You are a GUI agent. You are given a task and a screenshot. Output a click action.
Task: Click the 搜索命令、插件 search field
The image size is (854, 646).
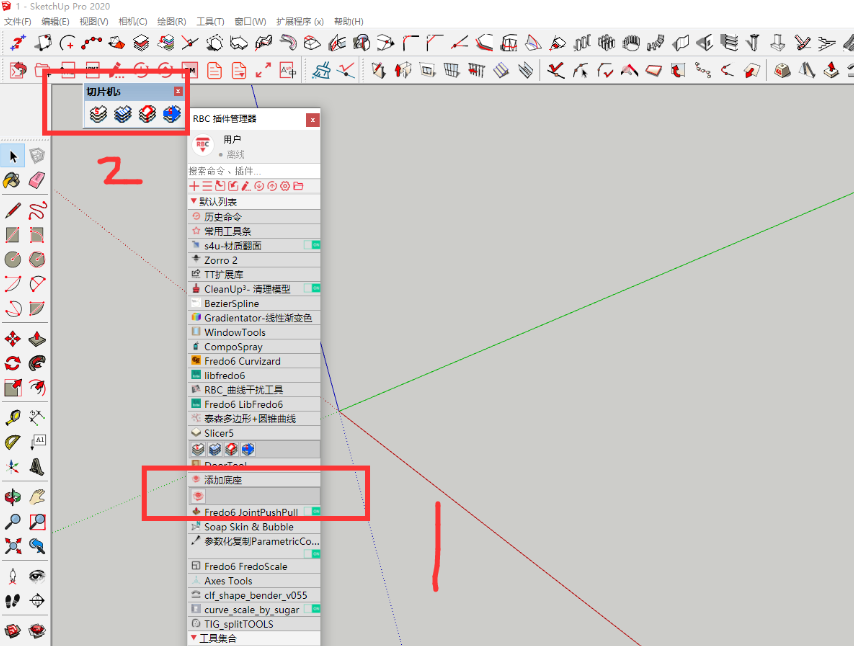click(254, 171)
